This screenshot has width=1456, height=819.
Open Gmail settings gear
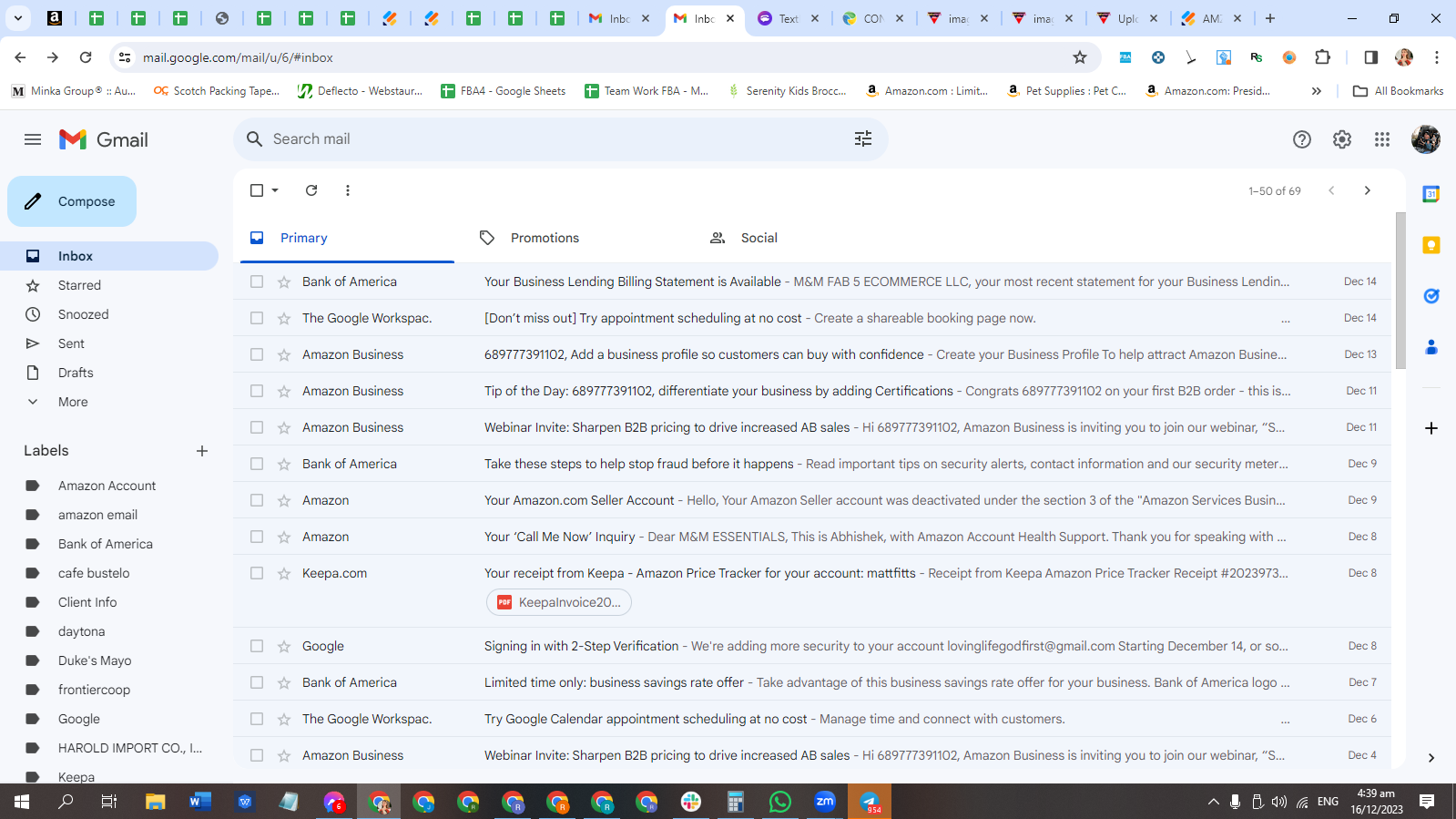(1342, 139)
